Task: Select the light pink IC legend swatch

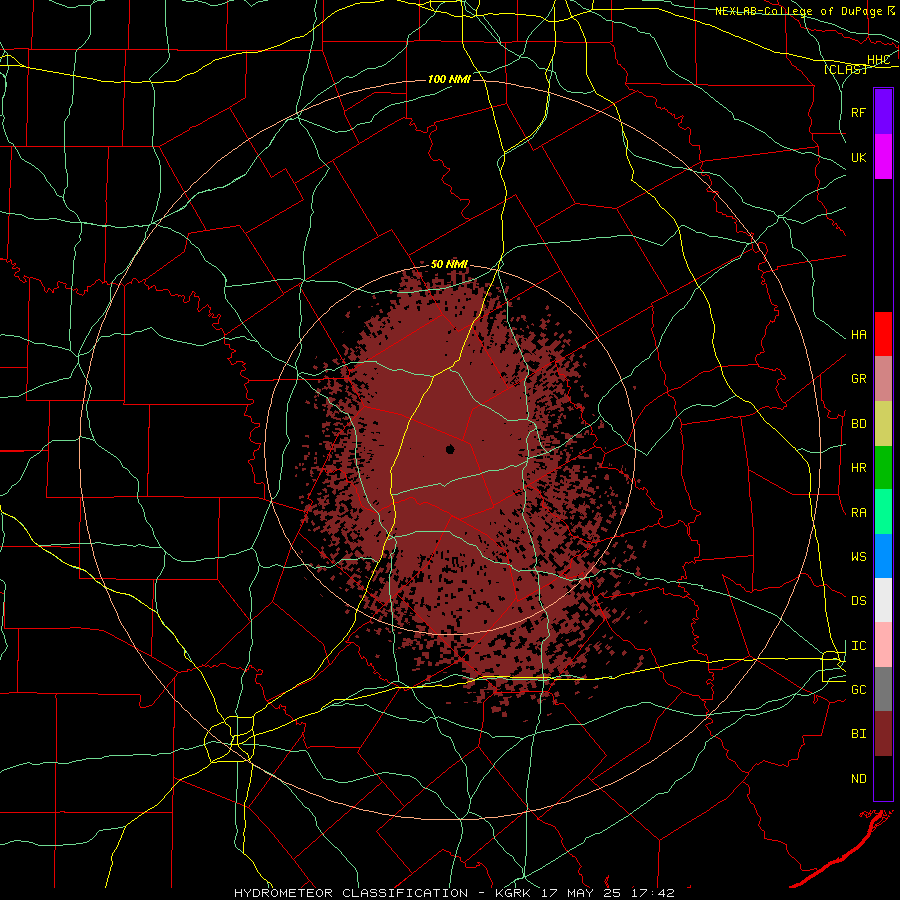Action: coord(883,645)
